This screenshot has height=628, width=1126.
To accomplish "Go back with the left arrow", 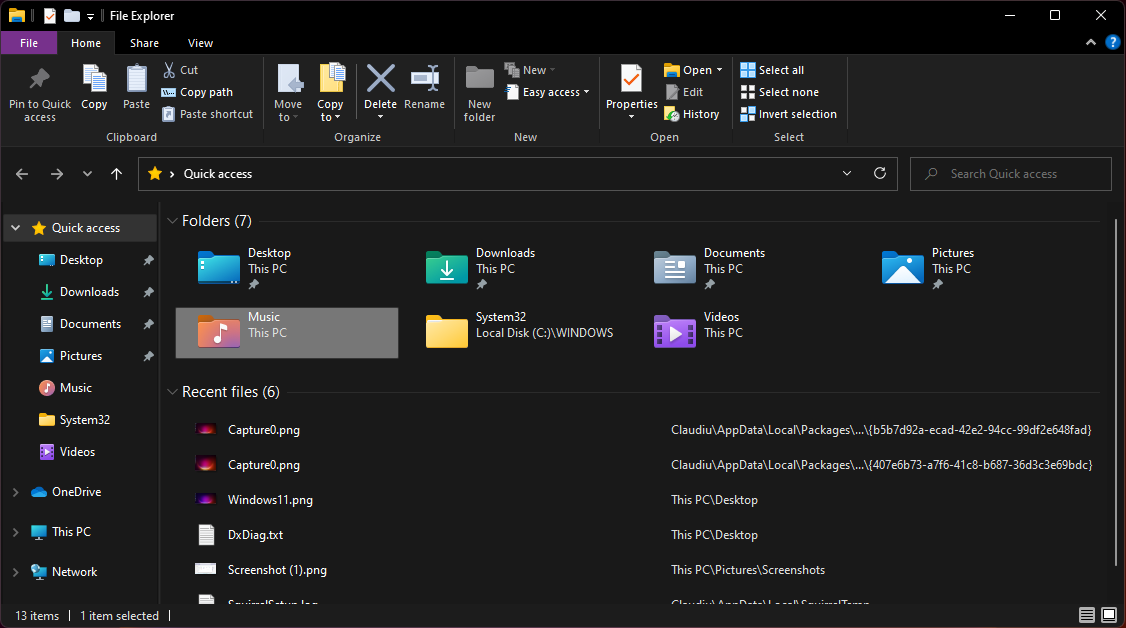I will 22,174.
